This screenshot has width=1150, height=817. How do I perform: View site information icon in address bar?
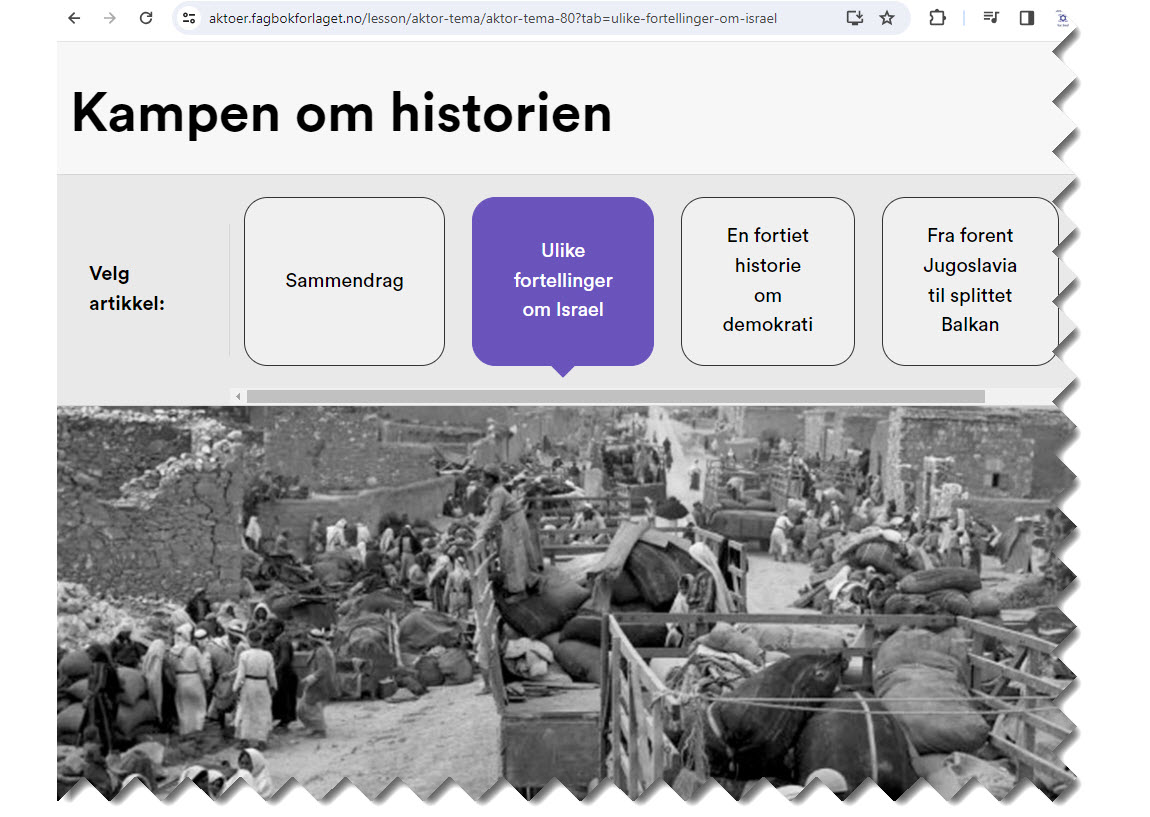(x=189, y=18)
